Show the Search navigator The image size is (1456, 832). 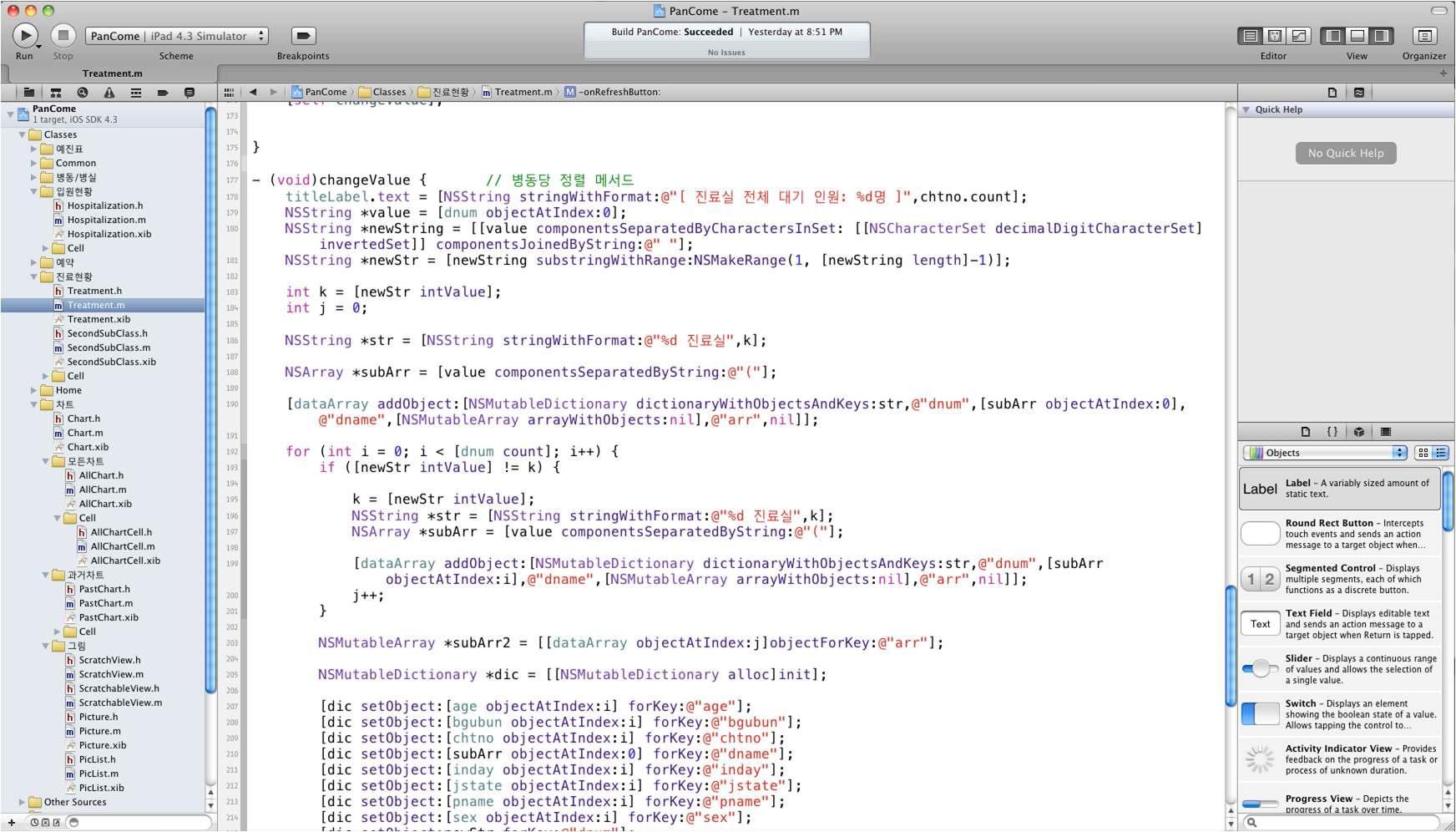click(83, 92)
